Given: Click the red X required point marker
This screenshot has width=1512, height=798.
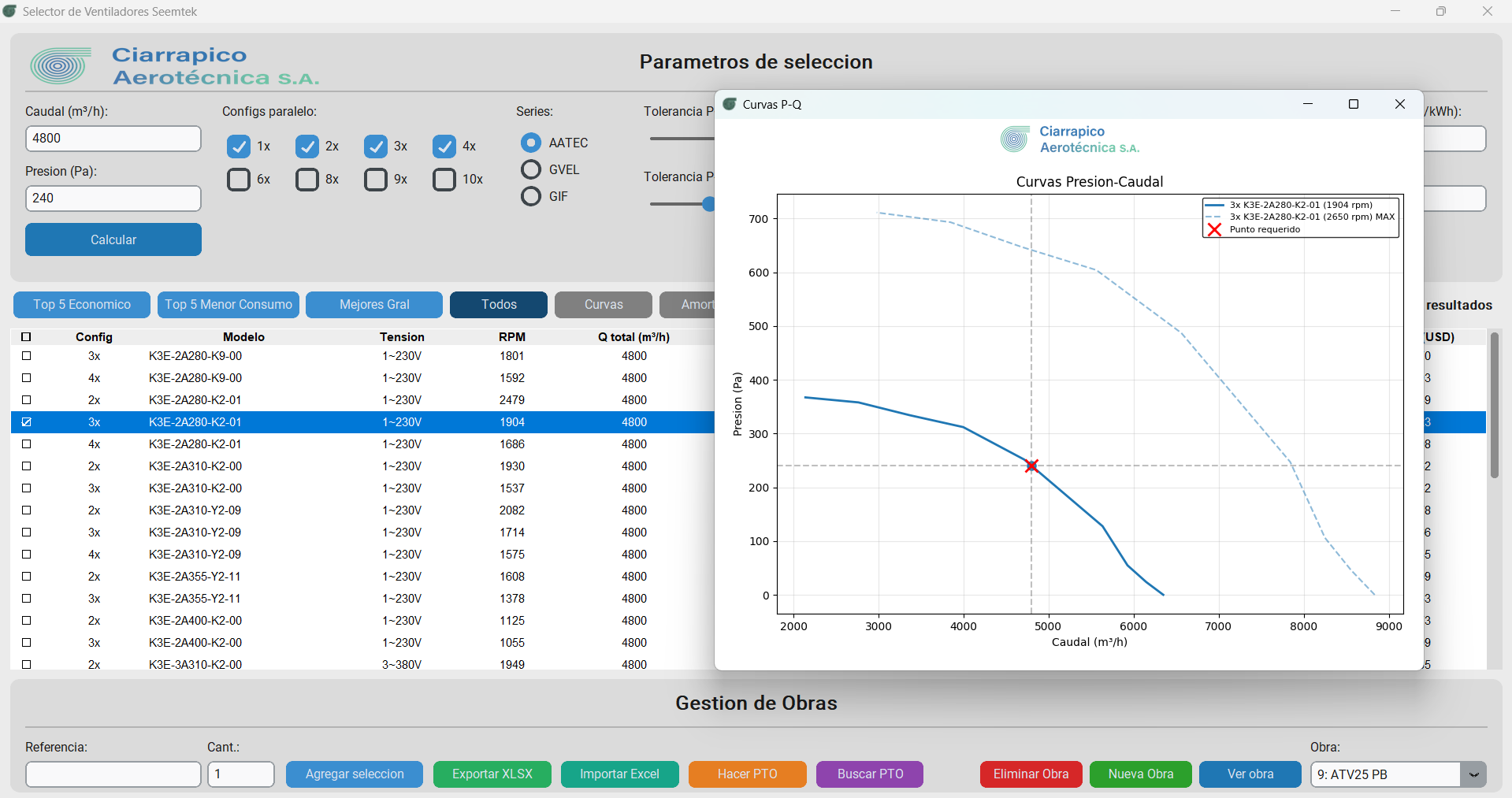Looking at the screenshot, I should (x=1031, y=466).
